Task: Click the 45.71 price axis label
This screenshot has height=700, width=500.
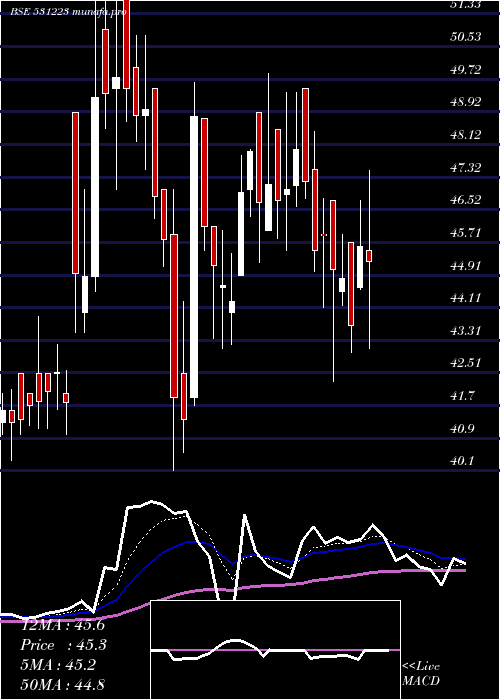Action: 466,233
